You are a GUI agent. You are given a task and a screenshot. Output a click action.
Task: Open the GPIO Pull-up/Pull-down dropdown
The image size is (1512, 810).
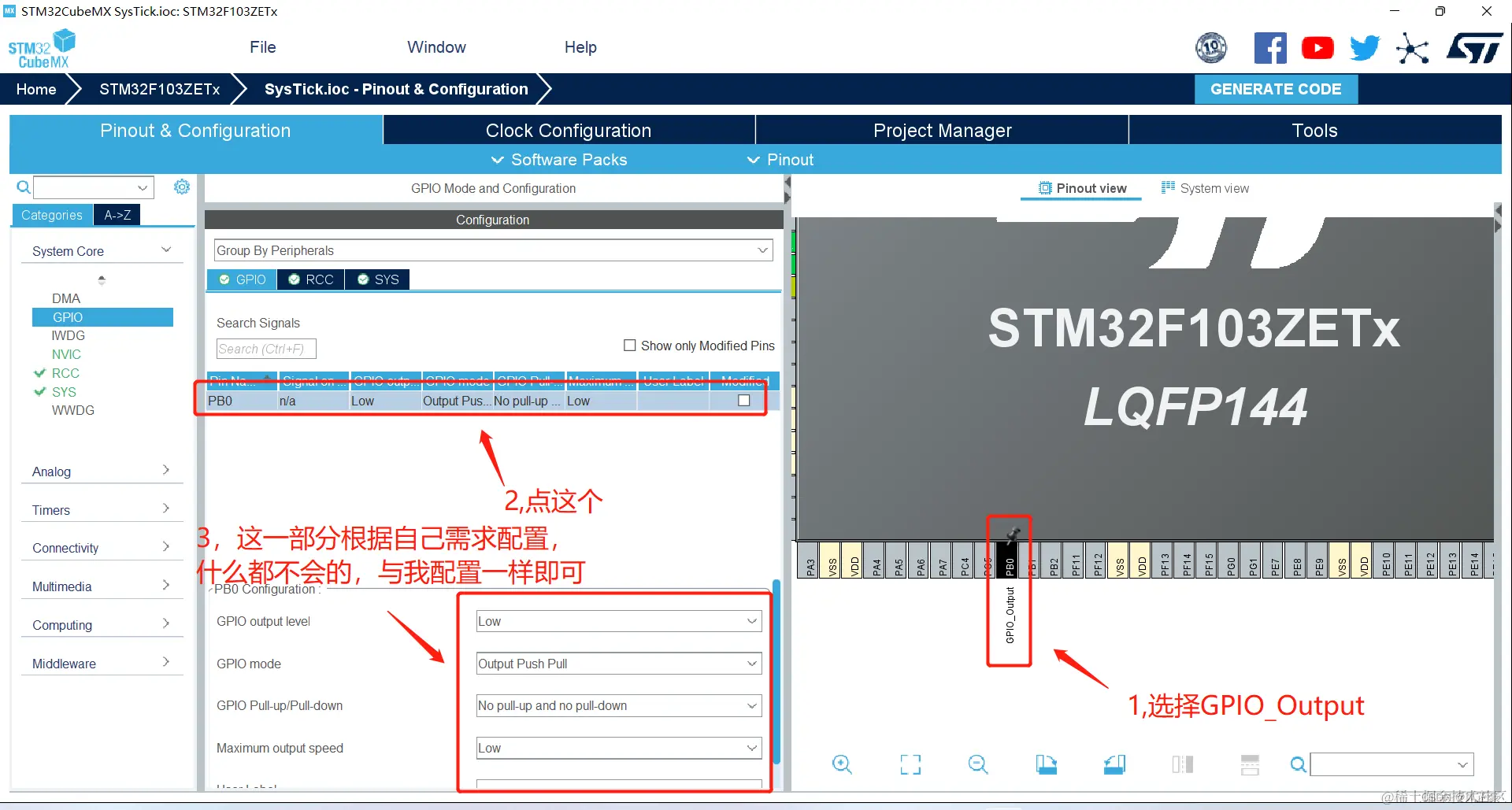click(619, 705)
